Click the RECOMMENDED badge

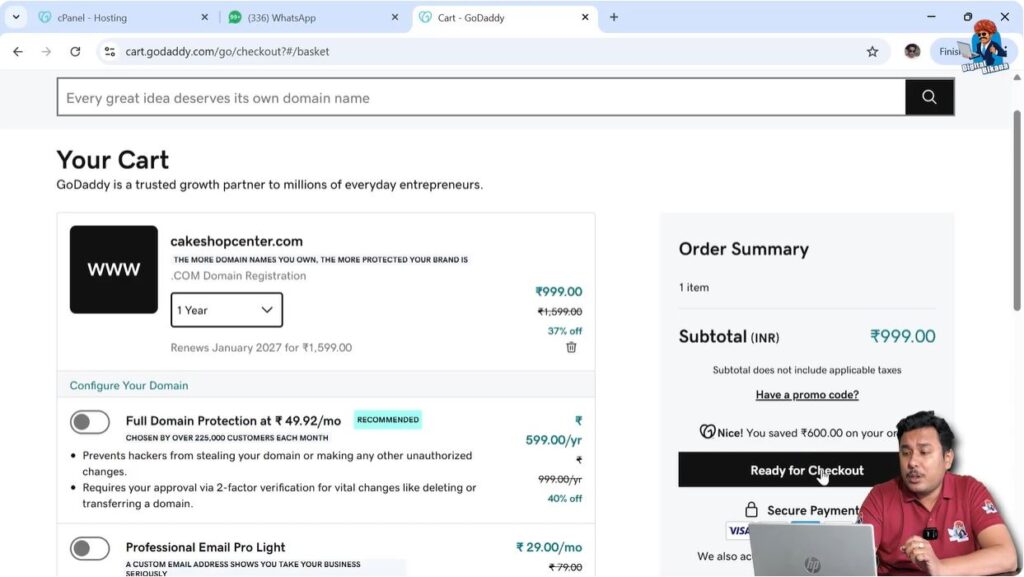click(388, 420)
